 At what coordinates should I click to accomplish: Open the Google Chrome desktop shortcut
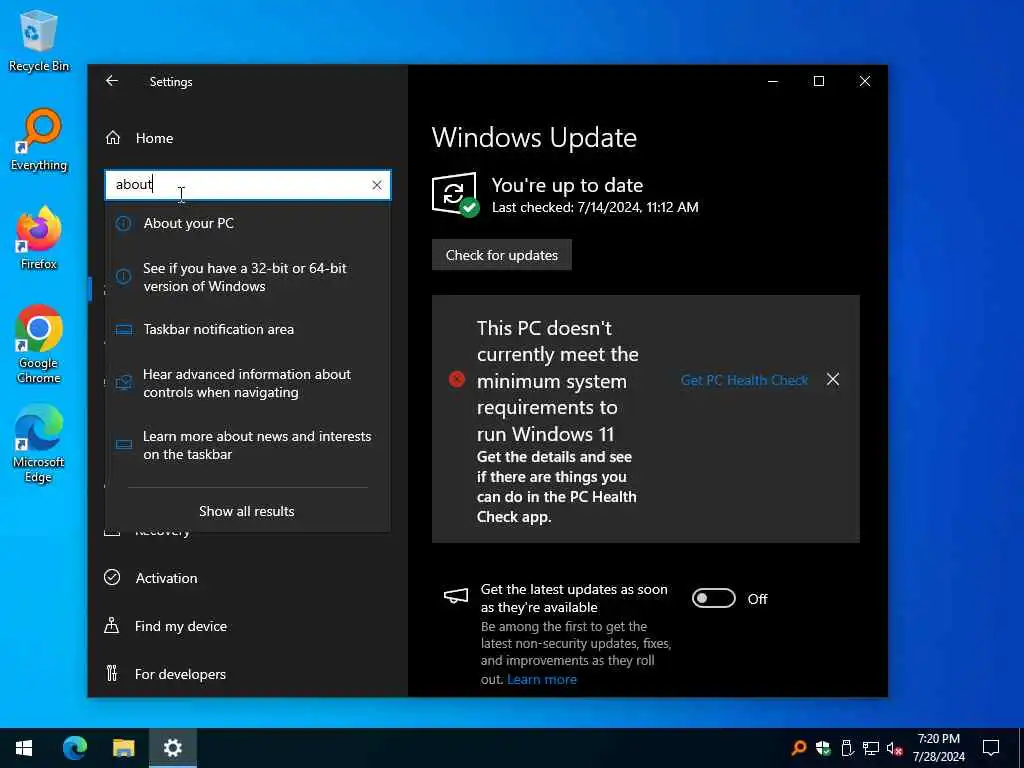click(x=39, y=344)
